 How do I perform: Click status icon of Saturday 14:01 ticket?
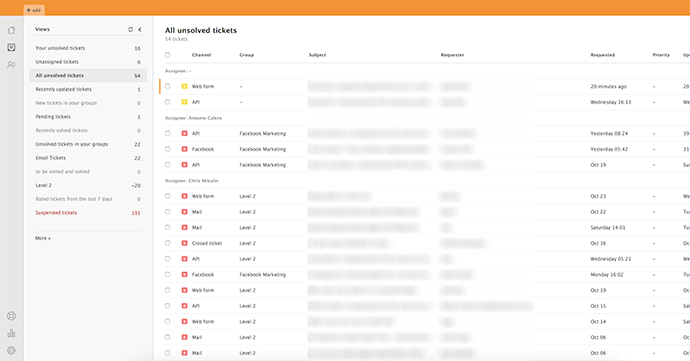[184, 228]
